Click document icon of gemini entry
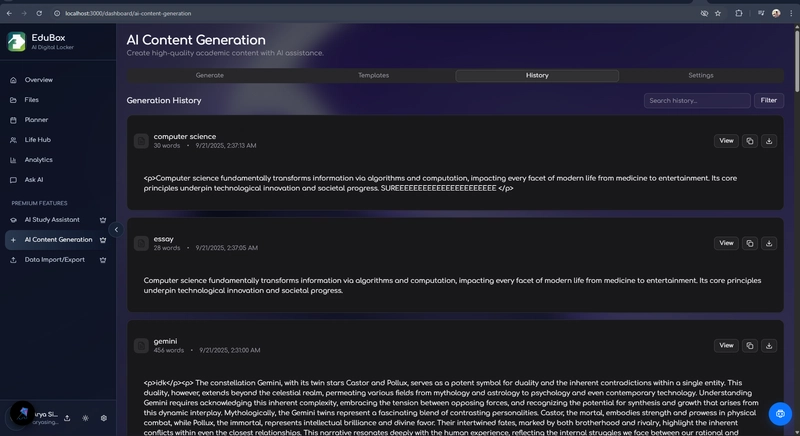The width and height of the screenshot is (800, 436). 141,346
